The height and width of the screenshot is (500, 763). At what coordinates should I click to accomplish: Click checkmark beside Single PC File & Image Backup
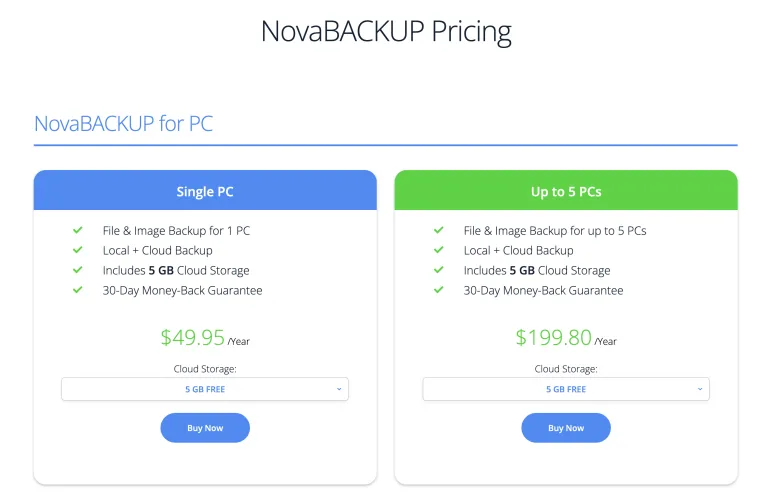tap(77, 230)
